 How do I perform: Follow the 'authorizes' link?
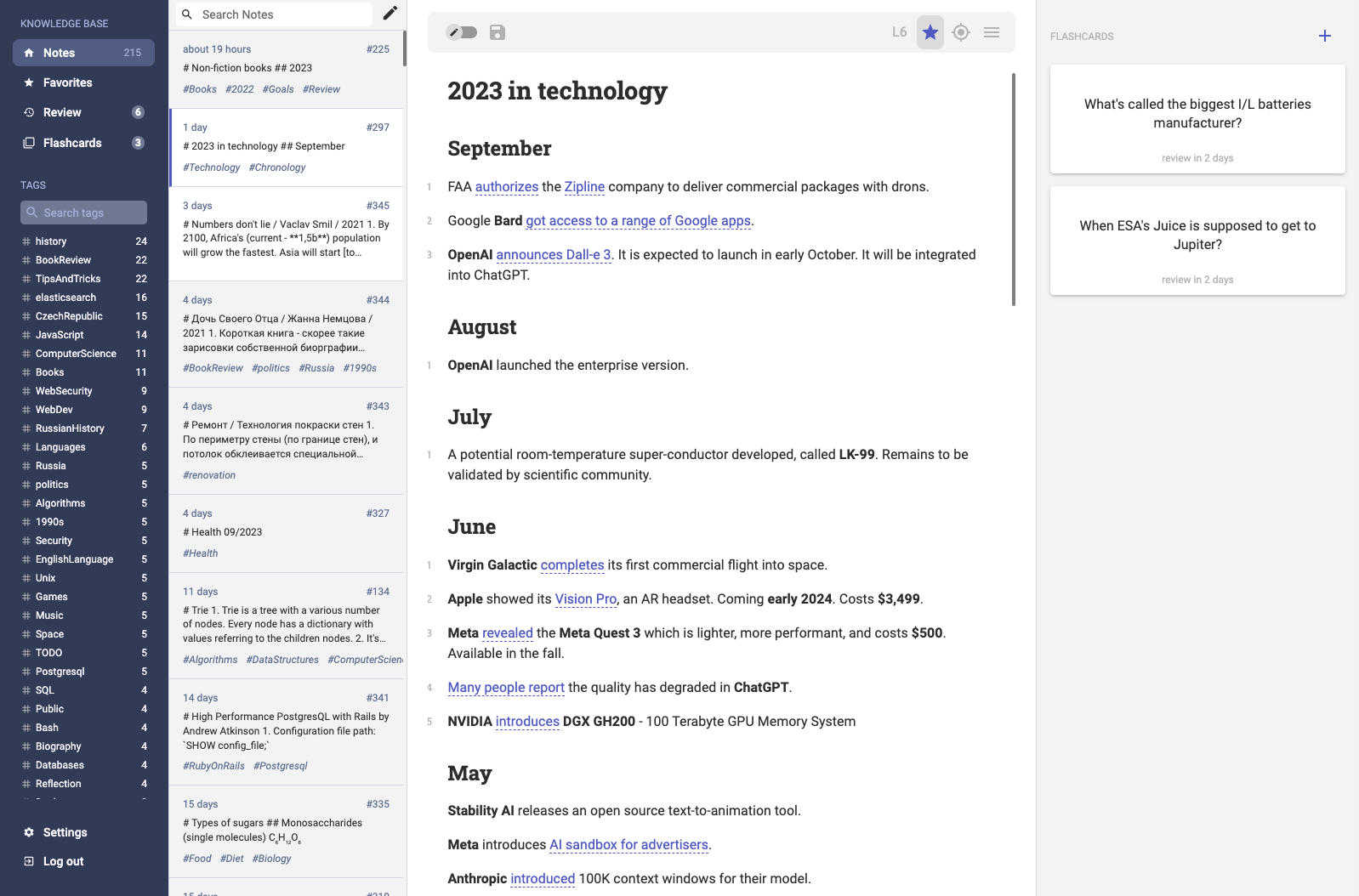click(507, 187)
